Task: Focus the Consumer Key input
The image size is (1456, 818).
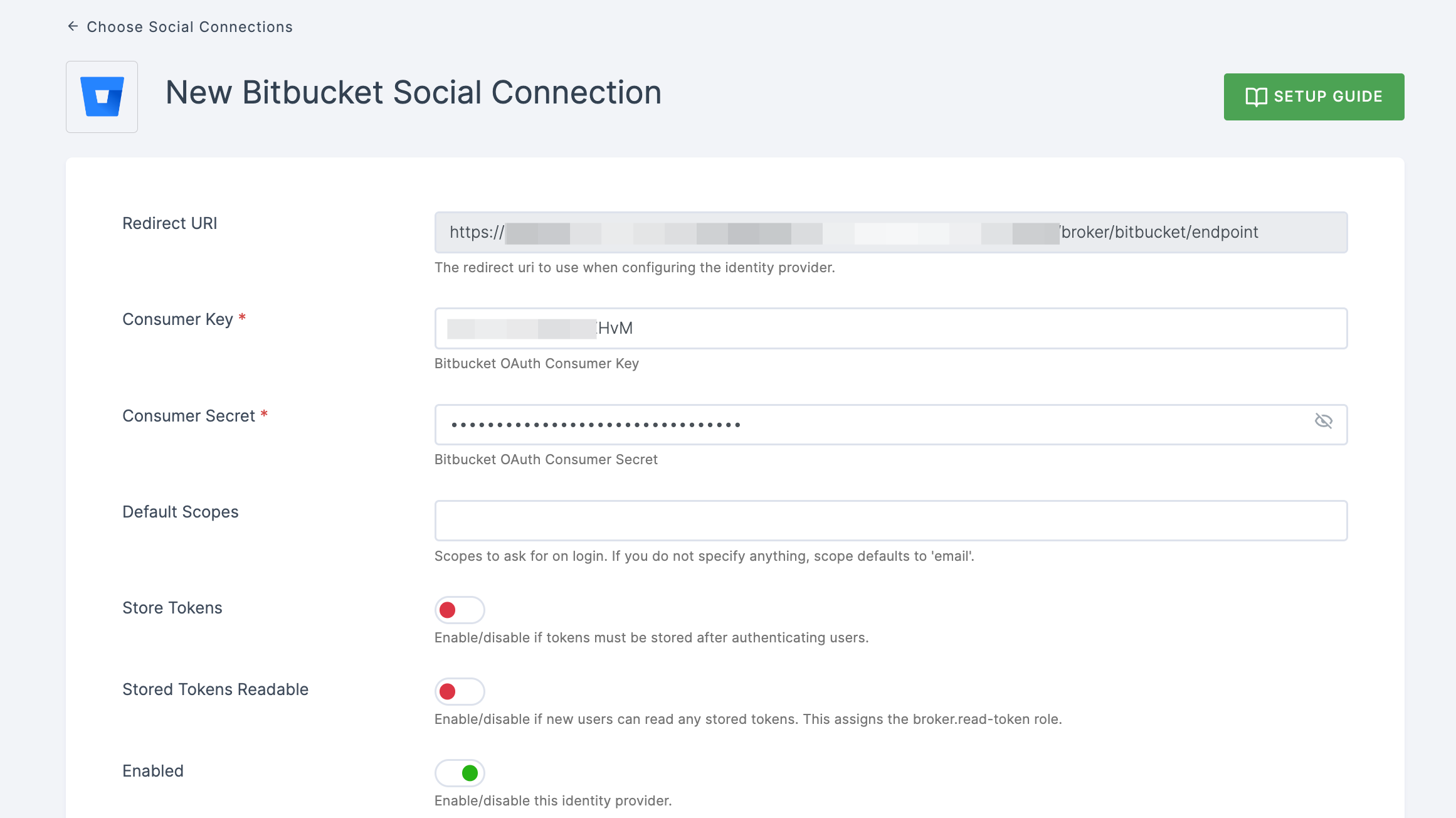Action: 891,328
